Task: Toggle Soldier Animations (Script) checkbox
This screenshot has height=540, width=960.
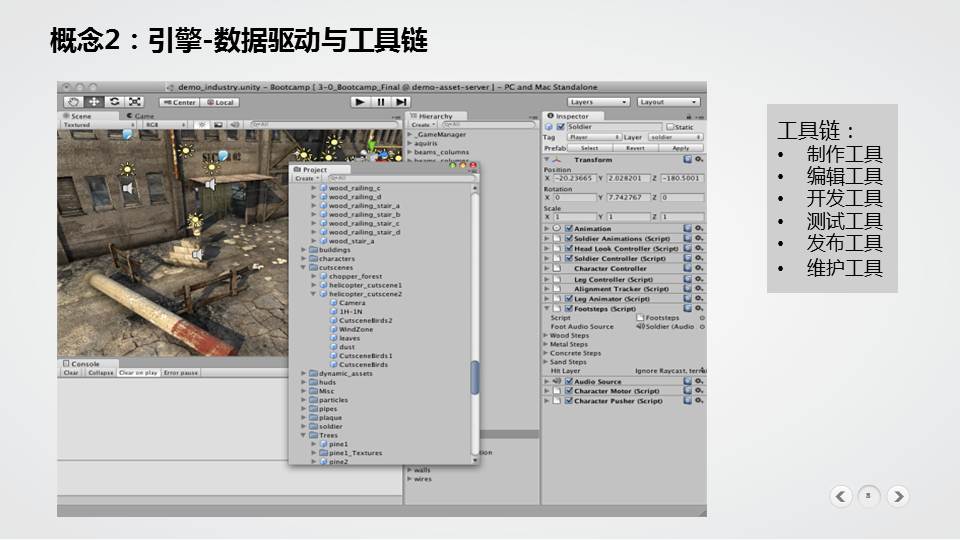Action: (569, 239)
